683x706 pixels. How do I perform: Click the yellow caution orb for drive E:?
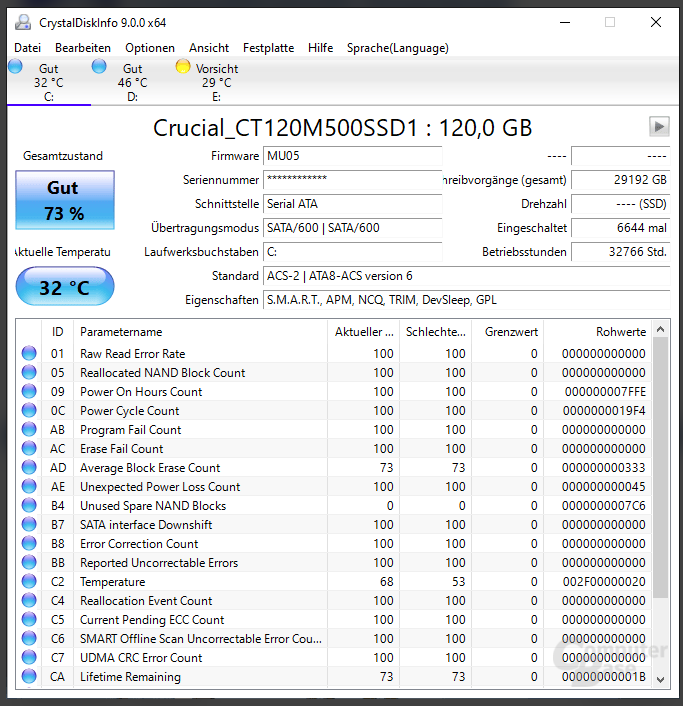tap(183, 66)
